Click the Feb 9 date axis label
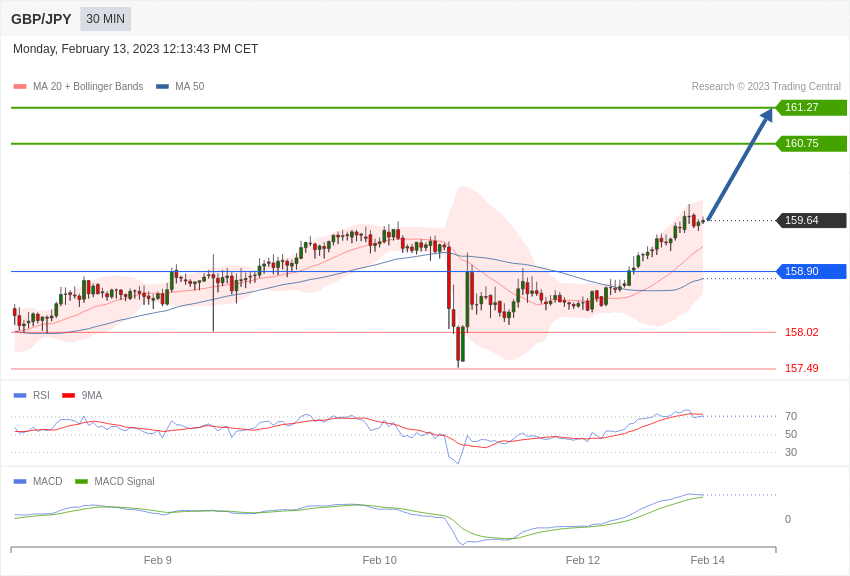This screenshot has width=850, height=576. pyautogui.click(x=158, y=560)
